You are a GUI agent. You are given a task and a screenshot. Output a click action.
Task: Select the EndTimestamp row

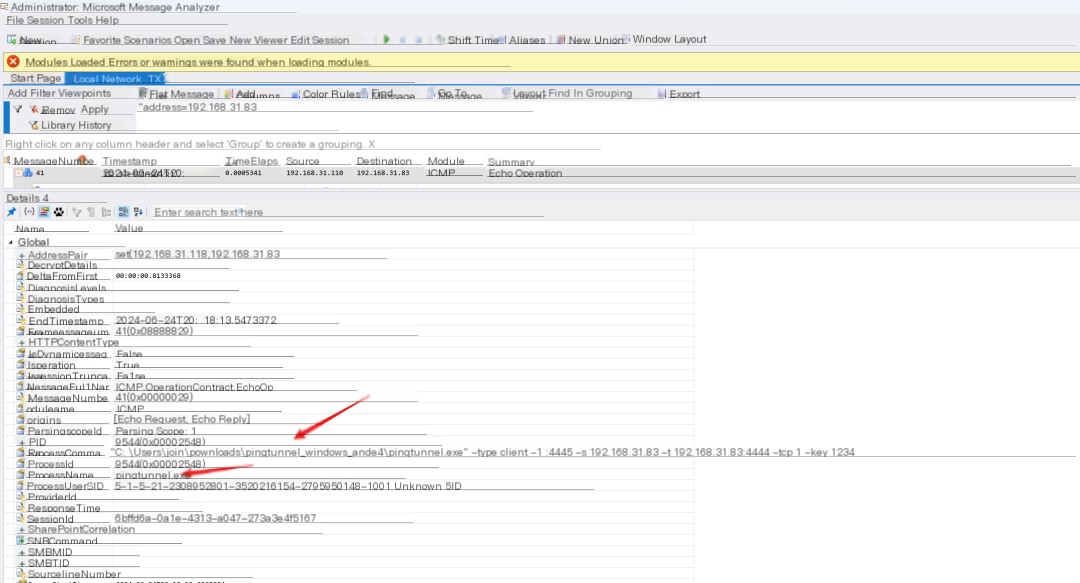point(355,320)
